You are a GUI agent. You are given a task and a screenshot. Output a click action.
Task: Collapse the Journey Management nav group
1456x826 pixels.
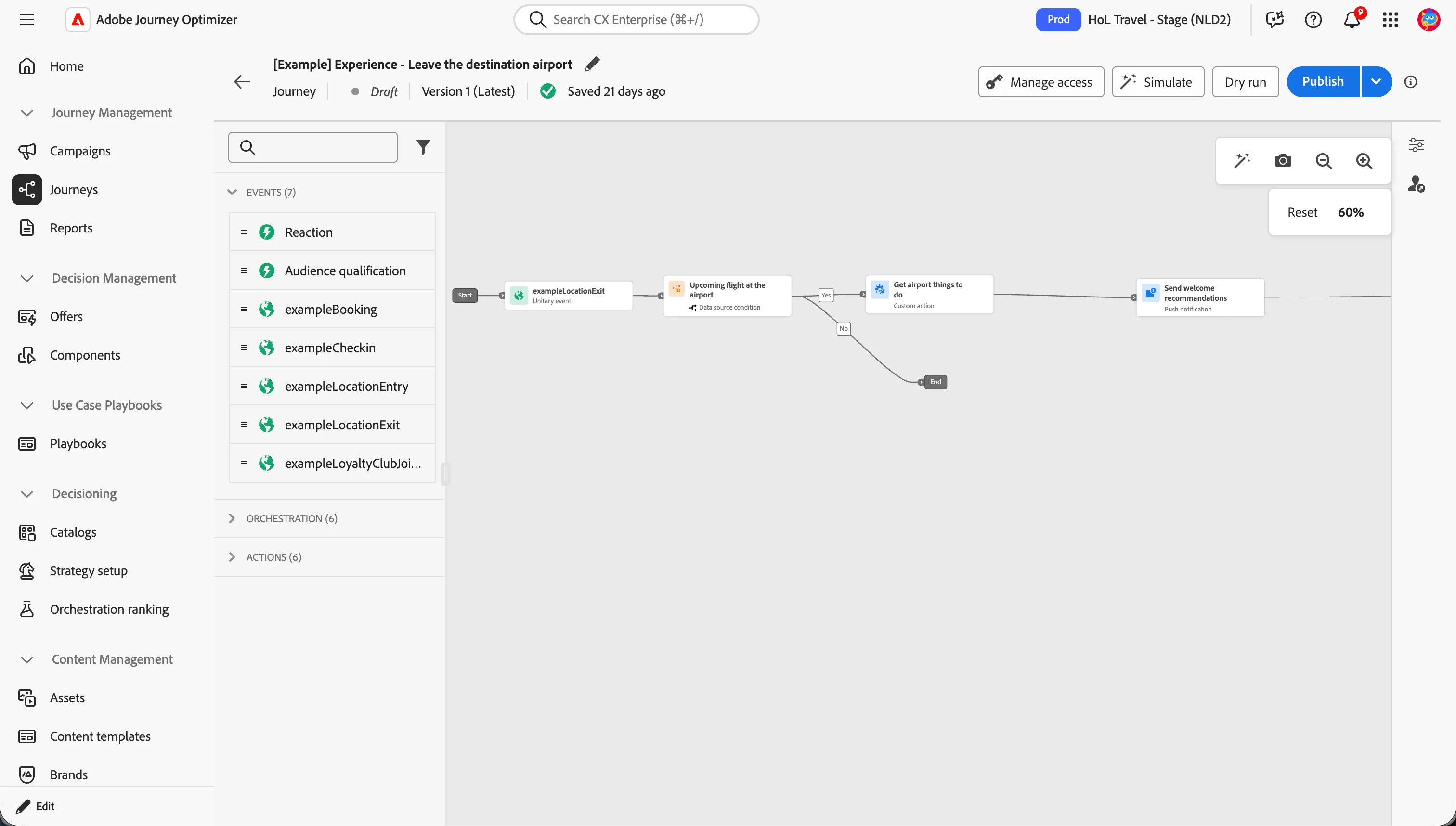[26, 112]
